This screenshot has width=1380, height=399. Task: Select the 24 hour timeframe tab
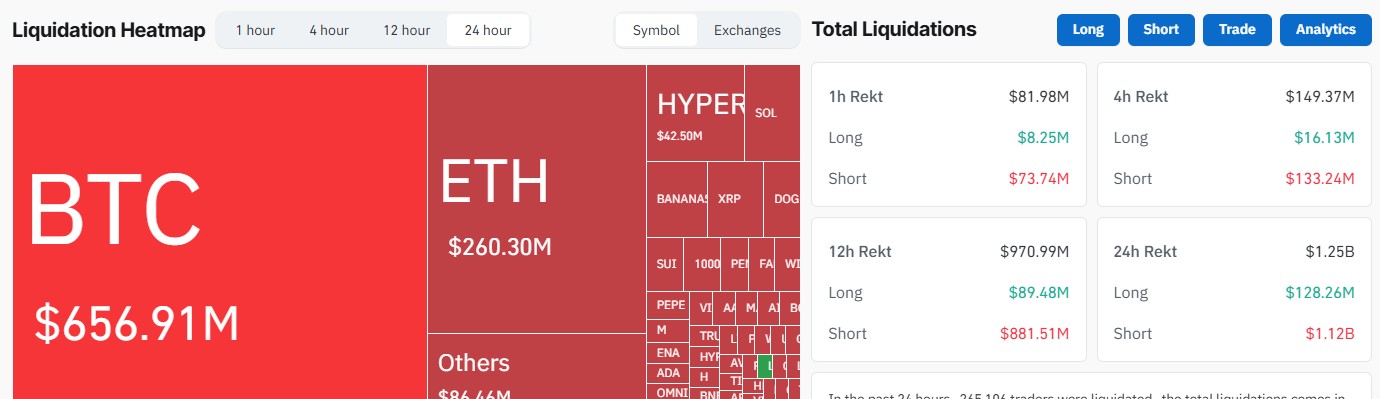click(x=488, y=30)
